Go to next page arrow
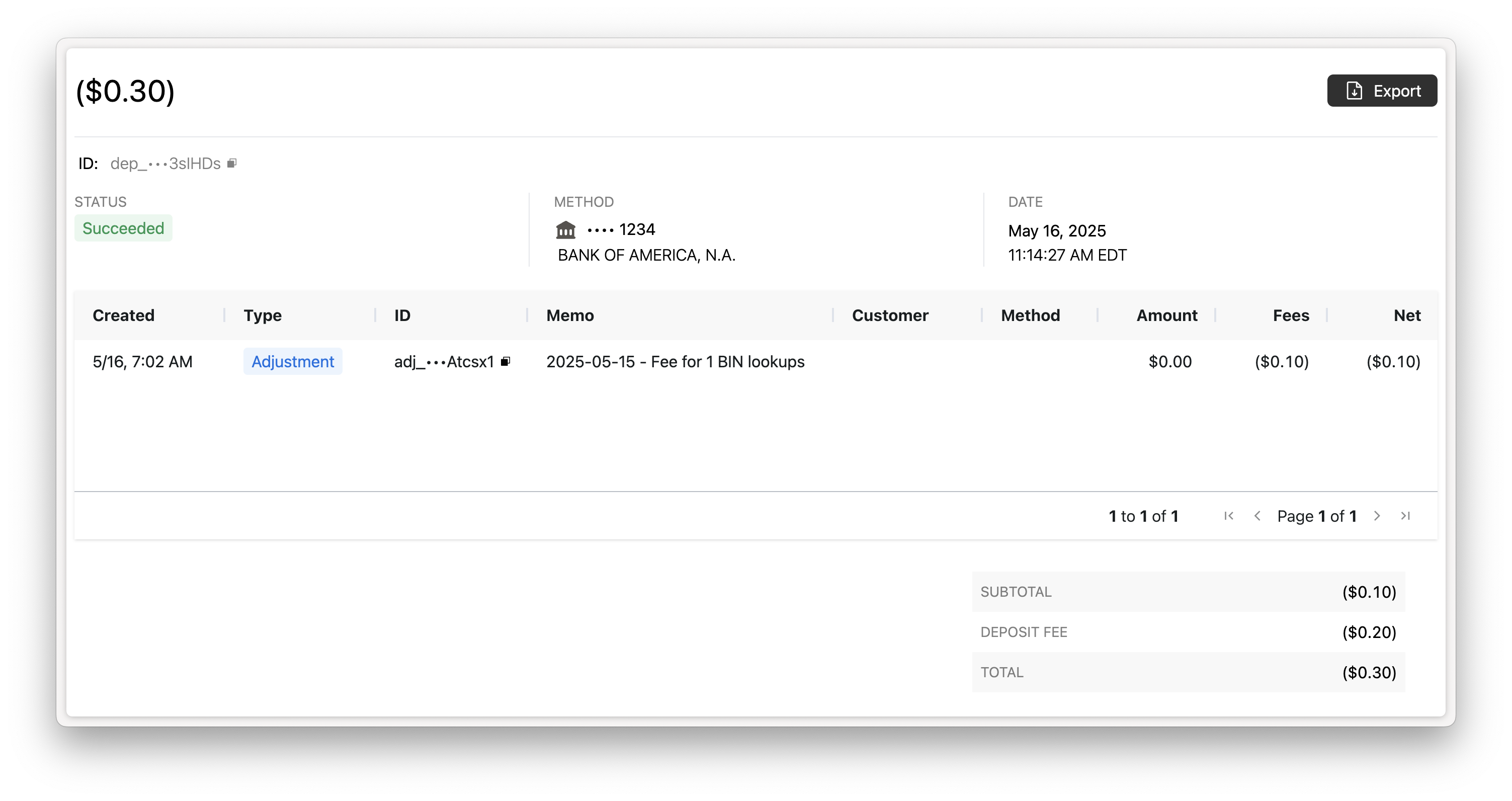Image resolution: width=1512 pixels, height=801 pixels. click(1377, 516)
